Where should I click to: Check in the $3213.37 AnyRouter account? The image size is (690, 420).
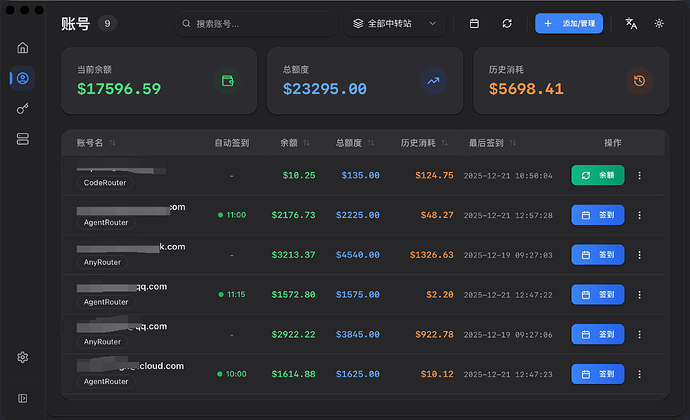[x=598, y=255]
